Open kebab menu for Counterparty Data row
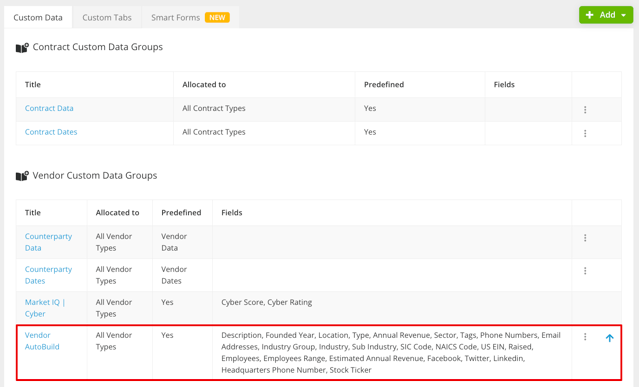The image size is (639, 387). click(585, 238)
